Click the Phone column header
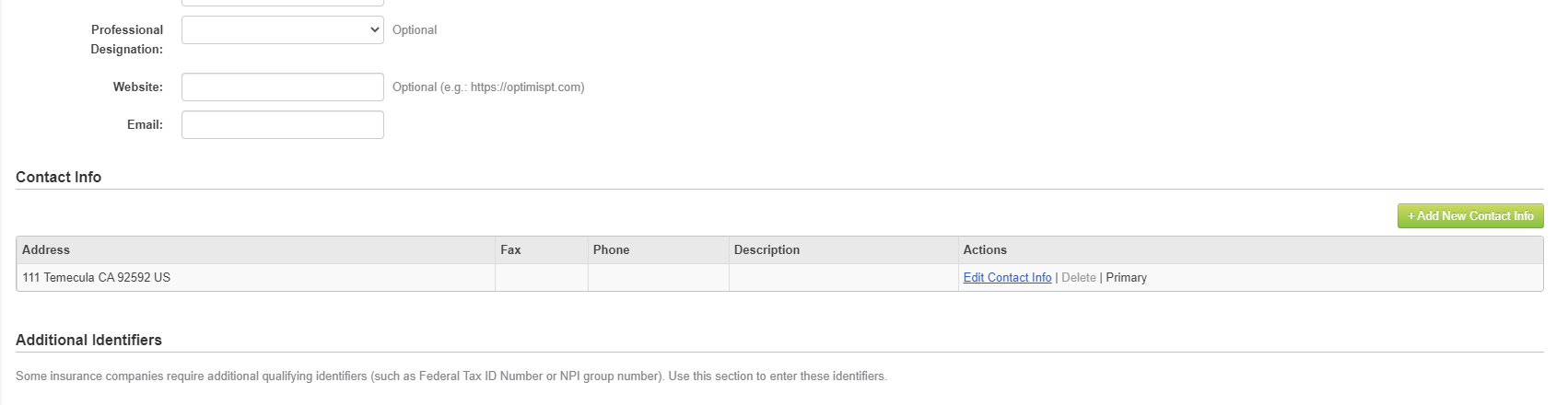Image resolution: width=1568 pixels, height=405 pixels. tap(611, 250)
